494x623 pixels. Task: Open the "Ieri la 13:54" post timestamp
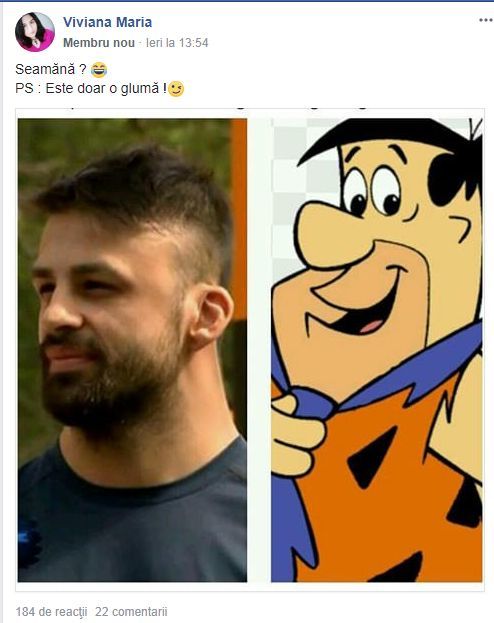[x=177, y=43]
